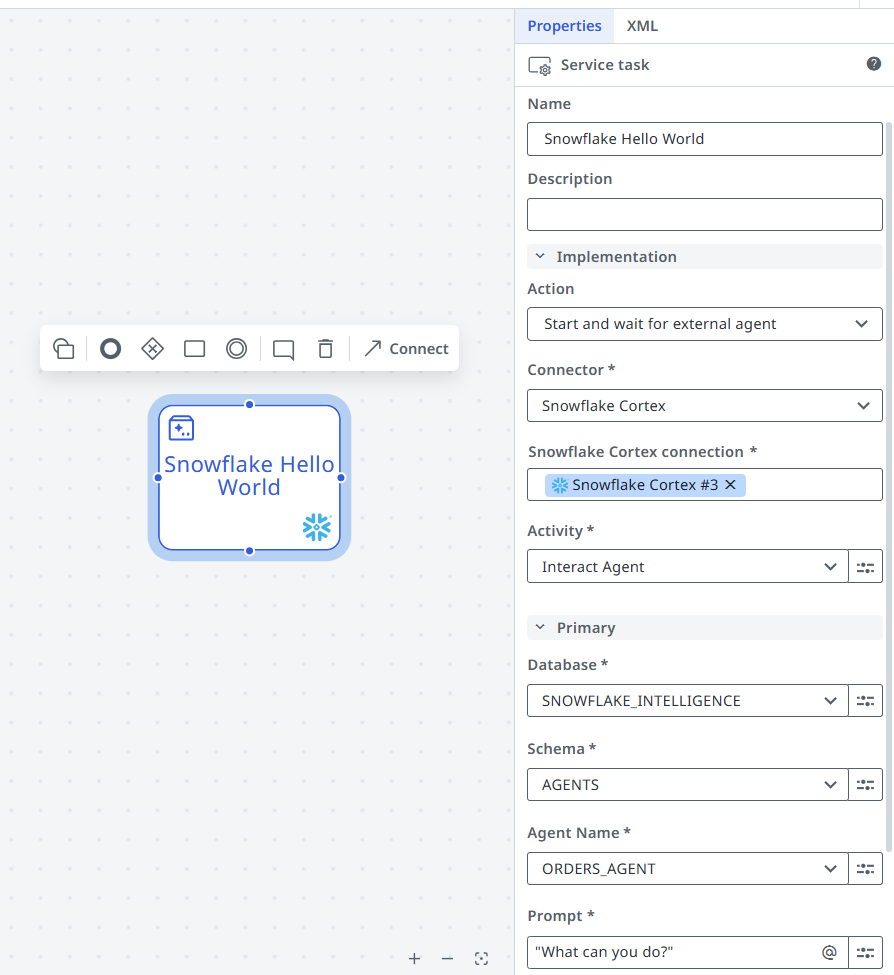
Task: Click the change element type icon
Action: coord(64,349)
